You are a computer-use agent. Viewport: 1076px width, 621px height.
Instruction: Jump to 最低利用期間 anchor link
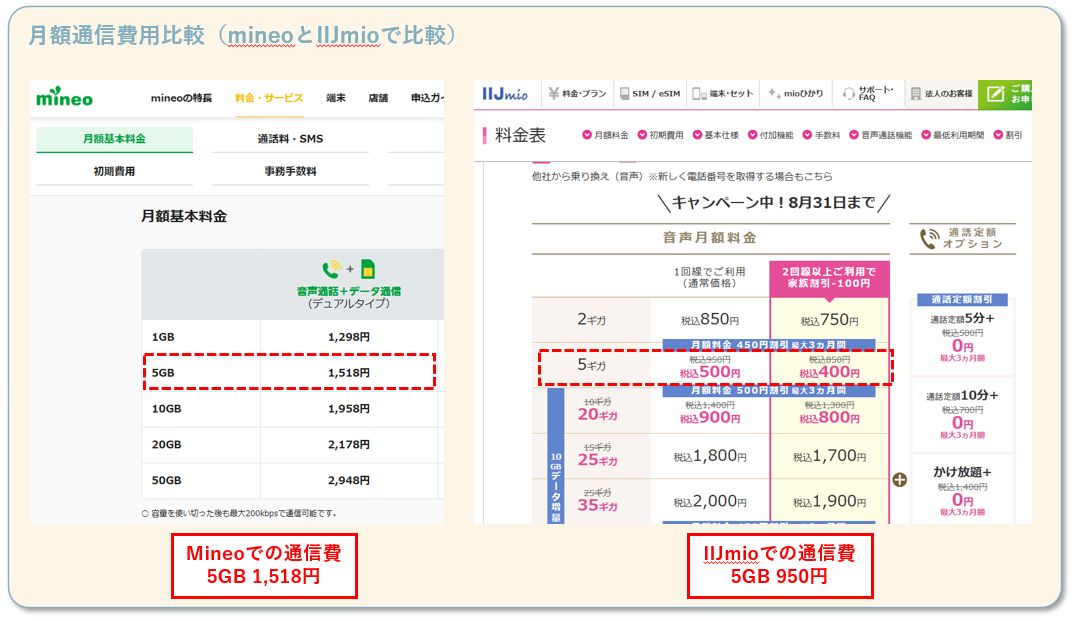click(x=952, y=135)
